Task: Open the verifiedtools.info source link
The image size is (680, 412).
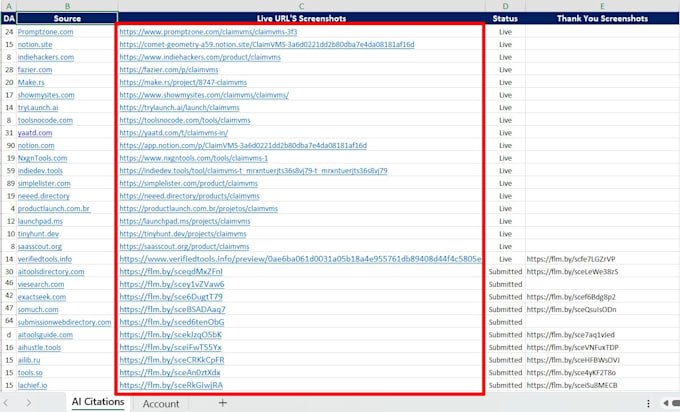Action: coord(45,259)
